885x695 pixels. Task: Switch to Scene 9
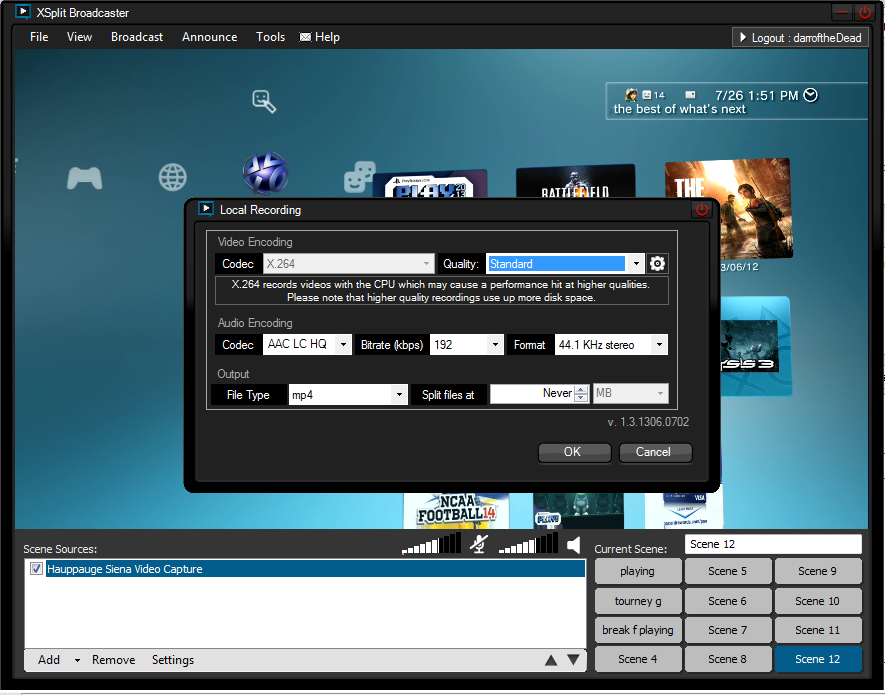click(818, 571)
